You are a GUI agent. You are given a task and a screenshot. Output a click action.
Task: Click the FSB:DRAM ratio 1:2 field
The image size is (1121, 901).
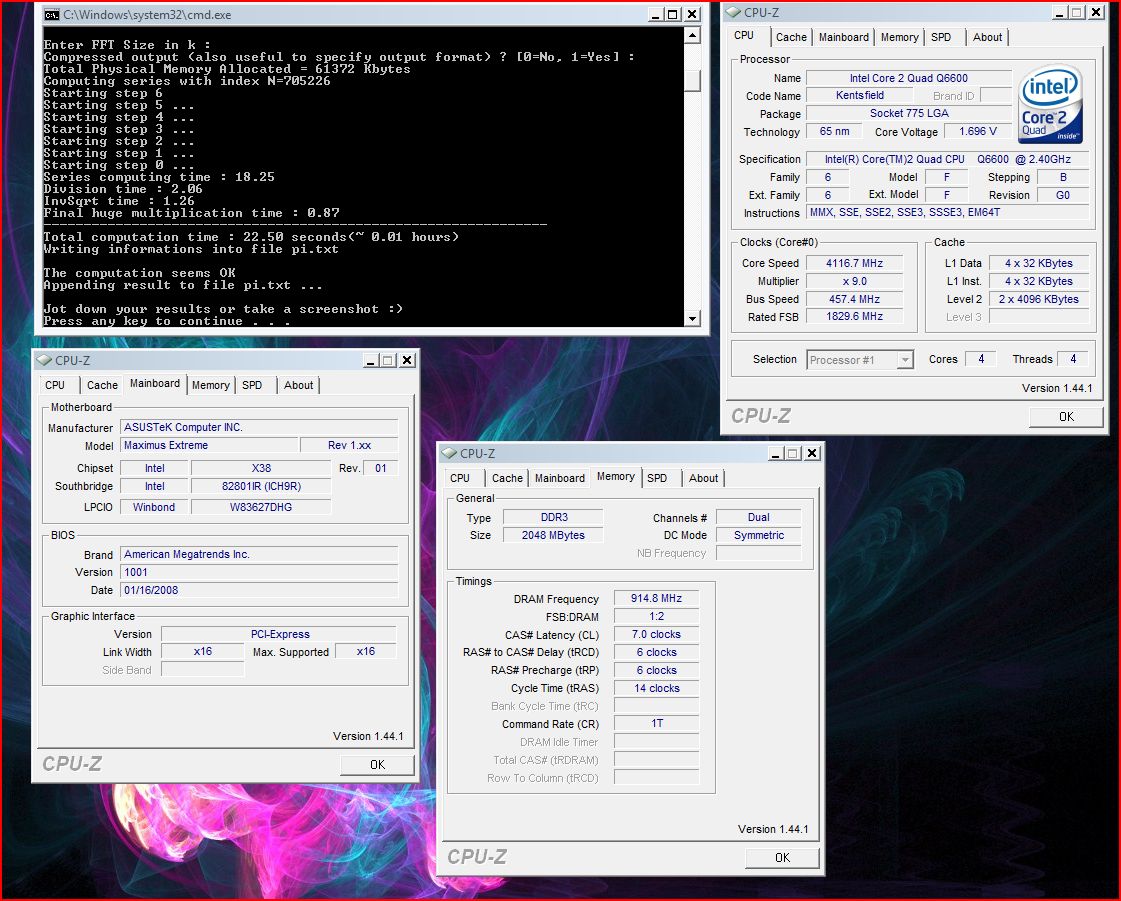pos(656,616)
